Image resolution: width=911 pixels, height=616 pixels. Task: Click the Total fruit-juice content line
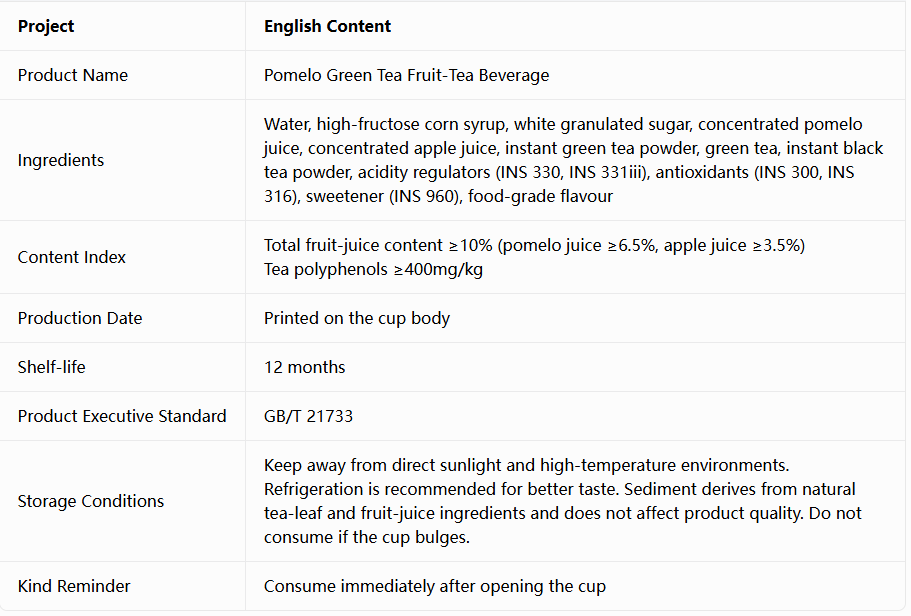[x=535, y=245]
